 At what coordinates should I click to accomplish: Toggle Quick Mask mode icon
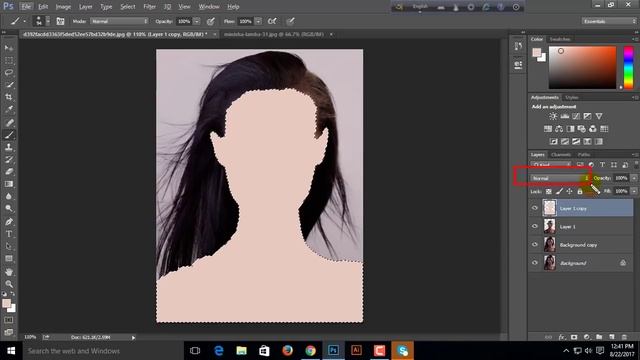coord(9,320)
